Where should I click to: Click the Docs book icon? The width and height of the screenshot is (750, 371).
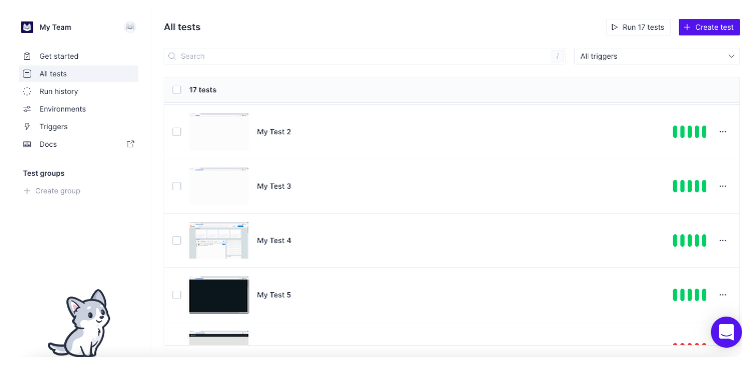(x=27, y=144)
